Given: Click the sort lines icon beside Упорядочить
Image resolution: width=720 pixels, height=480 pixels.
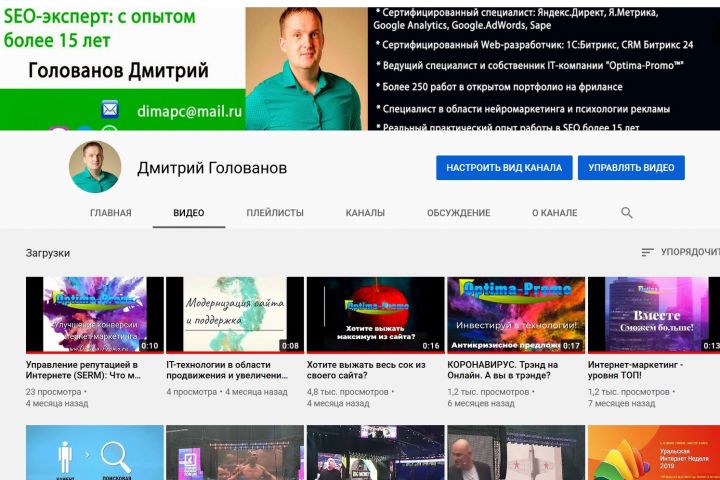Looking at the screenshot, I should 647,252.
